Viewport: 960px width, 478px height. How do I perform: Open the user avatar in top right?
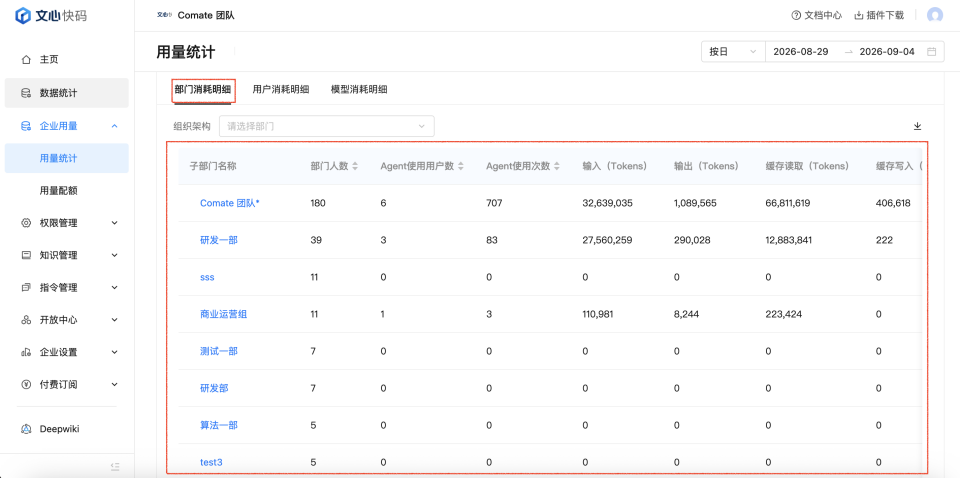click(x=935, y=15)
